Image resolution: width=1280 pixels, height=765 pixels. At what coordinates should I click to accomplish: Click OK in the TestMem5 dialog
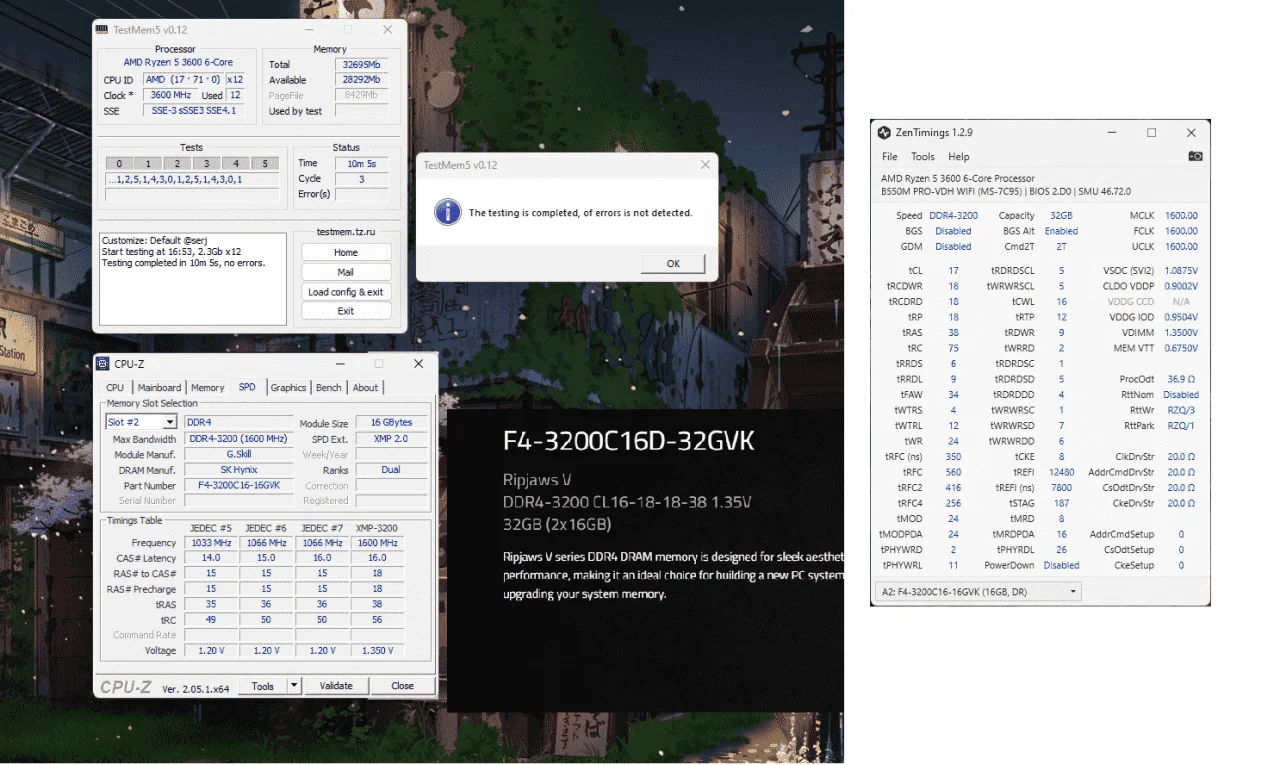pos(673,264)
